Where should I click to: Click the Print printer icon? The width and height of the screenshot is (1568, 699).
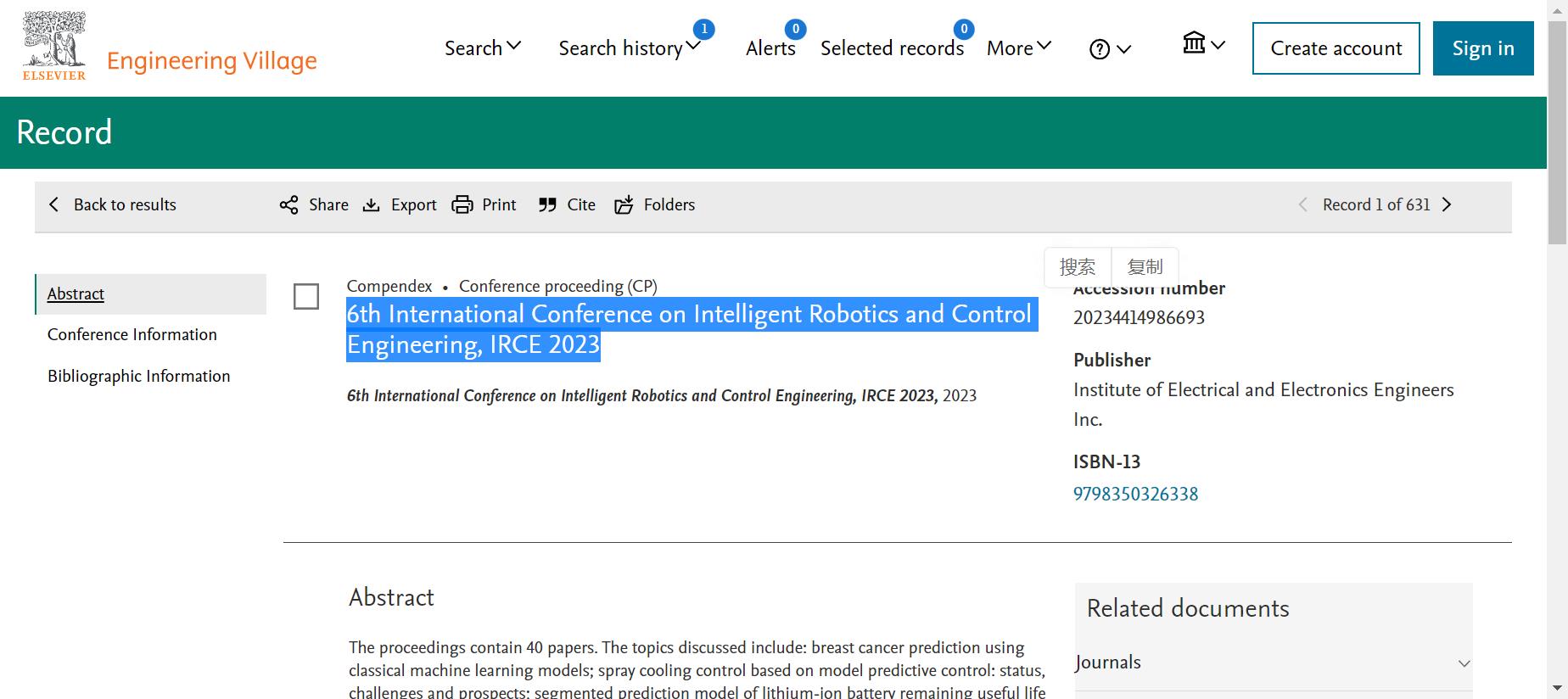462,204
